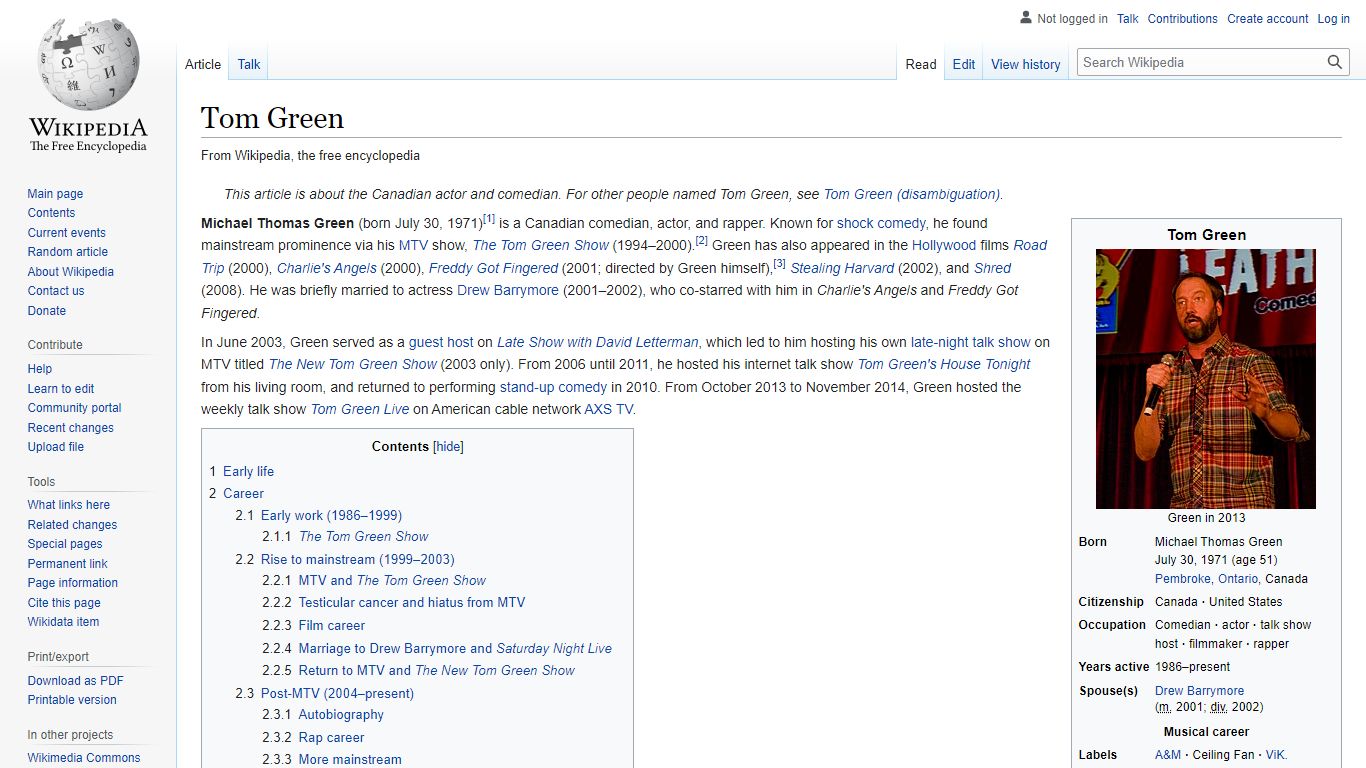The width and height of the screenshot is (1366, 768).
Task: Open Current events sidebar link
Action: tap(66, 233)
